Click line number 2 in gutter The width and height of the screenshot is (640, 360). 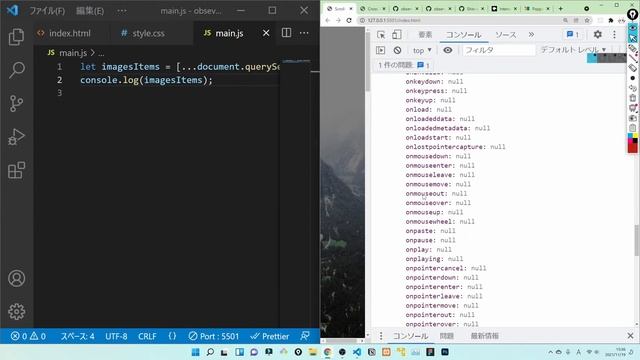pyautogui.click(x=60, y=80)
